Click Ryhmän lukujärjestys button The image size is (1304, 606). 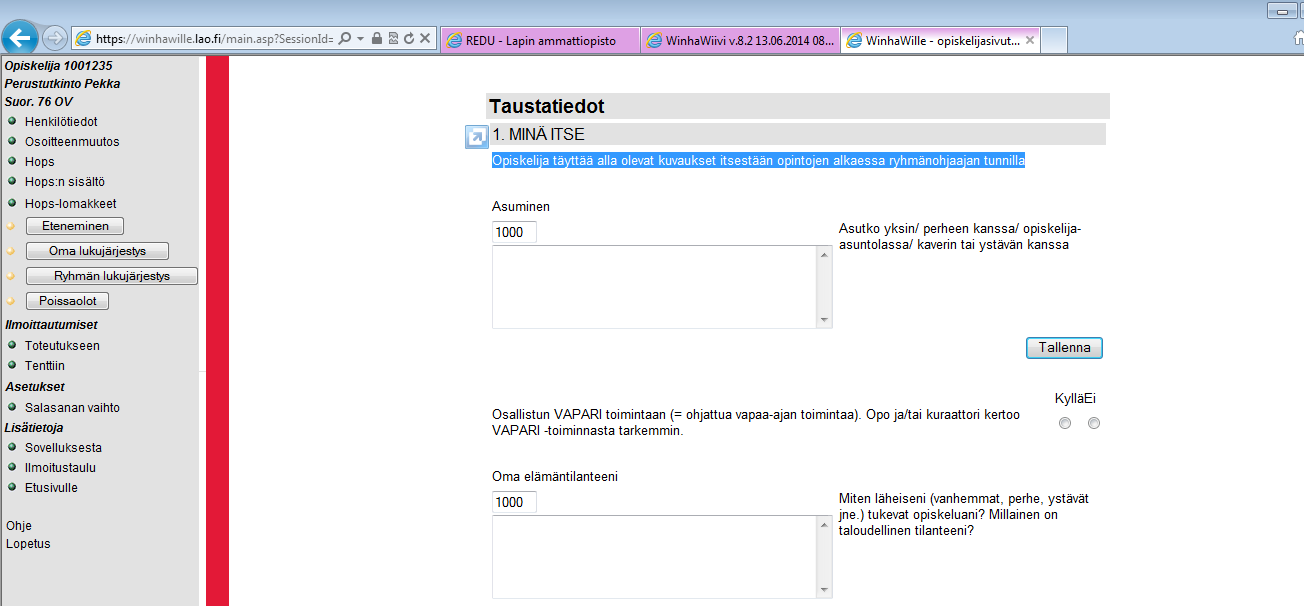pos(112,276)
